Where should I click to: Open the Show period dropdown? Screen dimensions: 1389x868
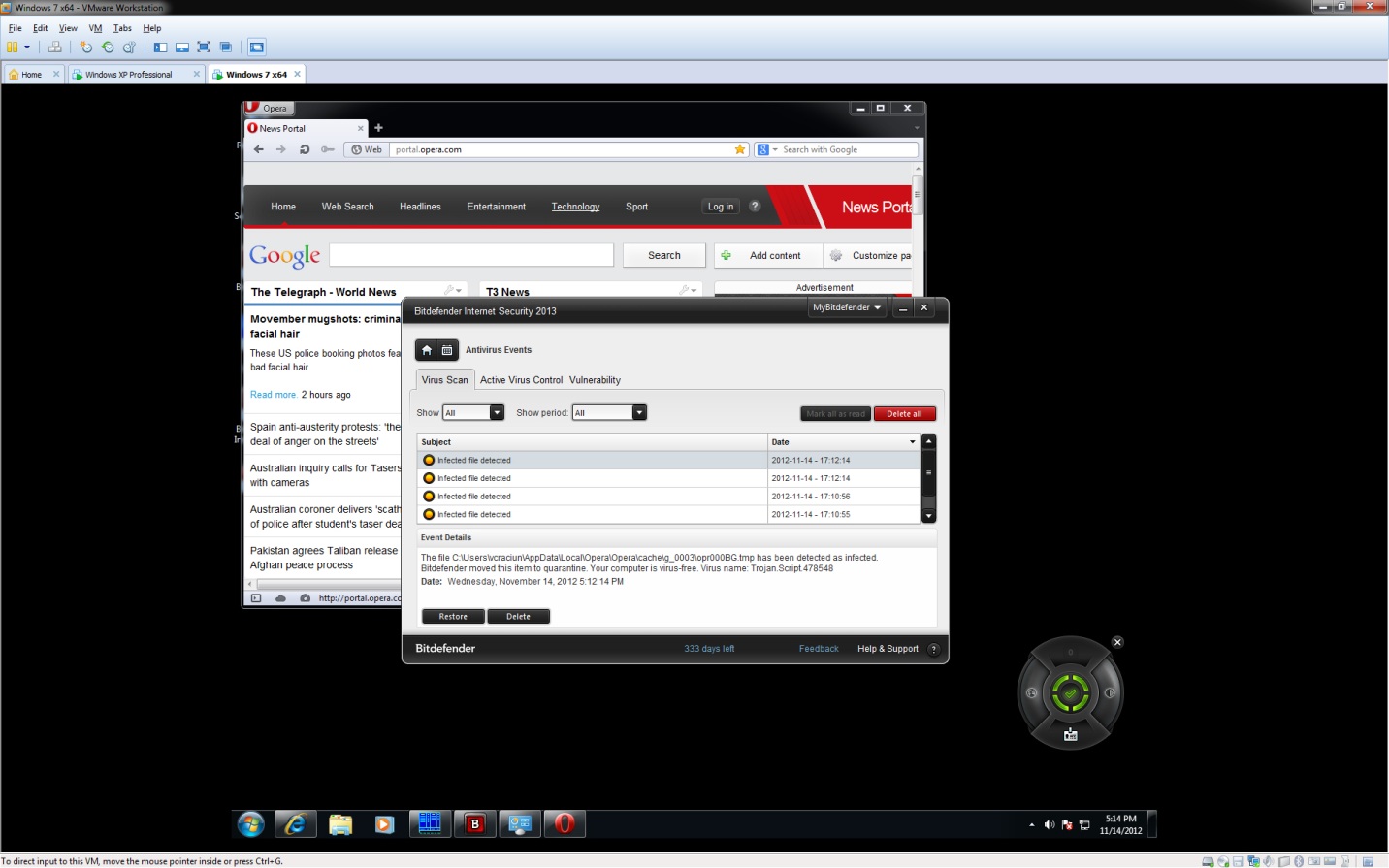pyautogui.click(x=609, y=413)
